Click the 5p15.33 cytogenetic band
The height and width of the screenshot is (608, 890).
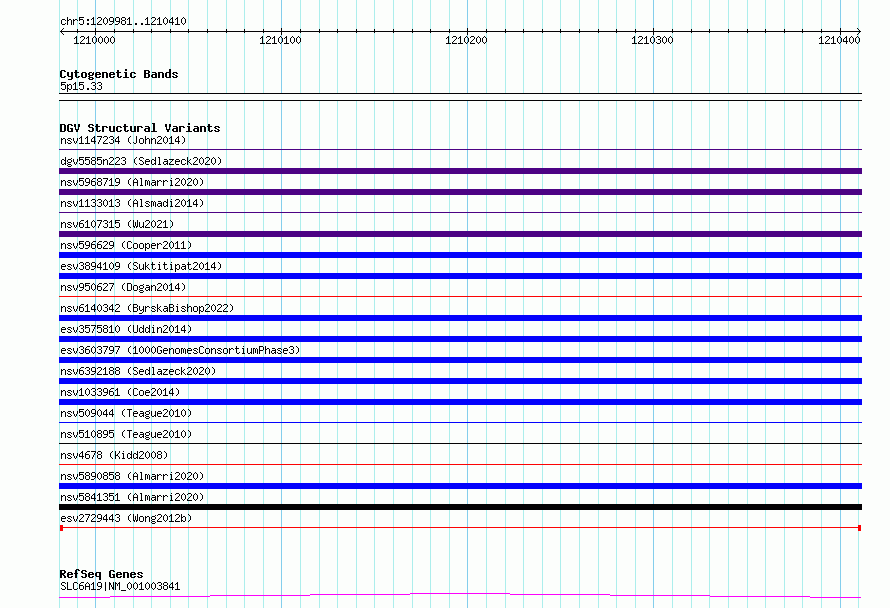81,87
